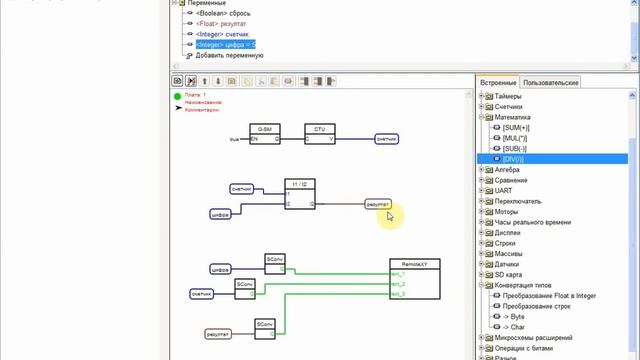The width and height of the screenshot is (640, 360).
Task: Click Добавить переменную to add variable
Action: (229, 55)
